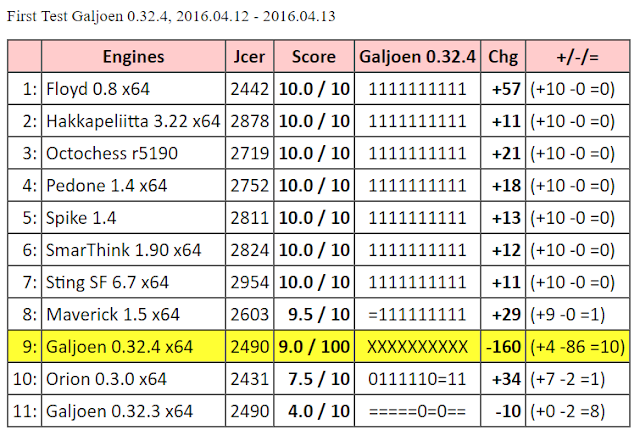Click the +57 change value
Screen dimensions: 640x436
pos(506,89)
